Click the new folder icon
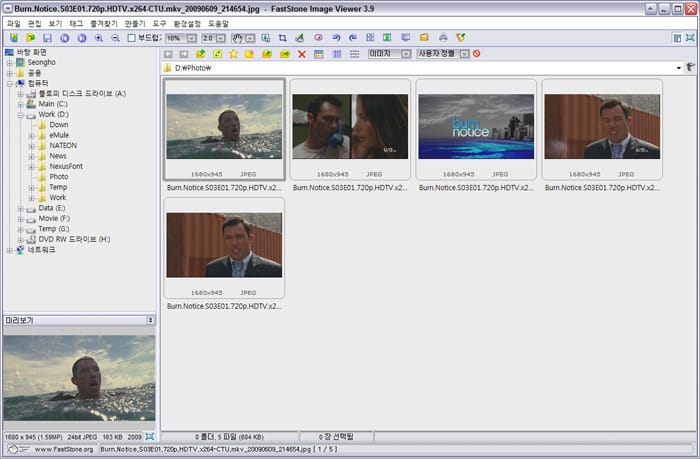This screenshot has width=700, height=459. coord(249,54)
